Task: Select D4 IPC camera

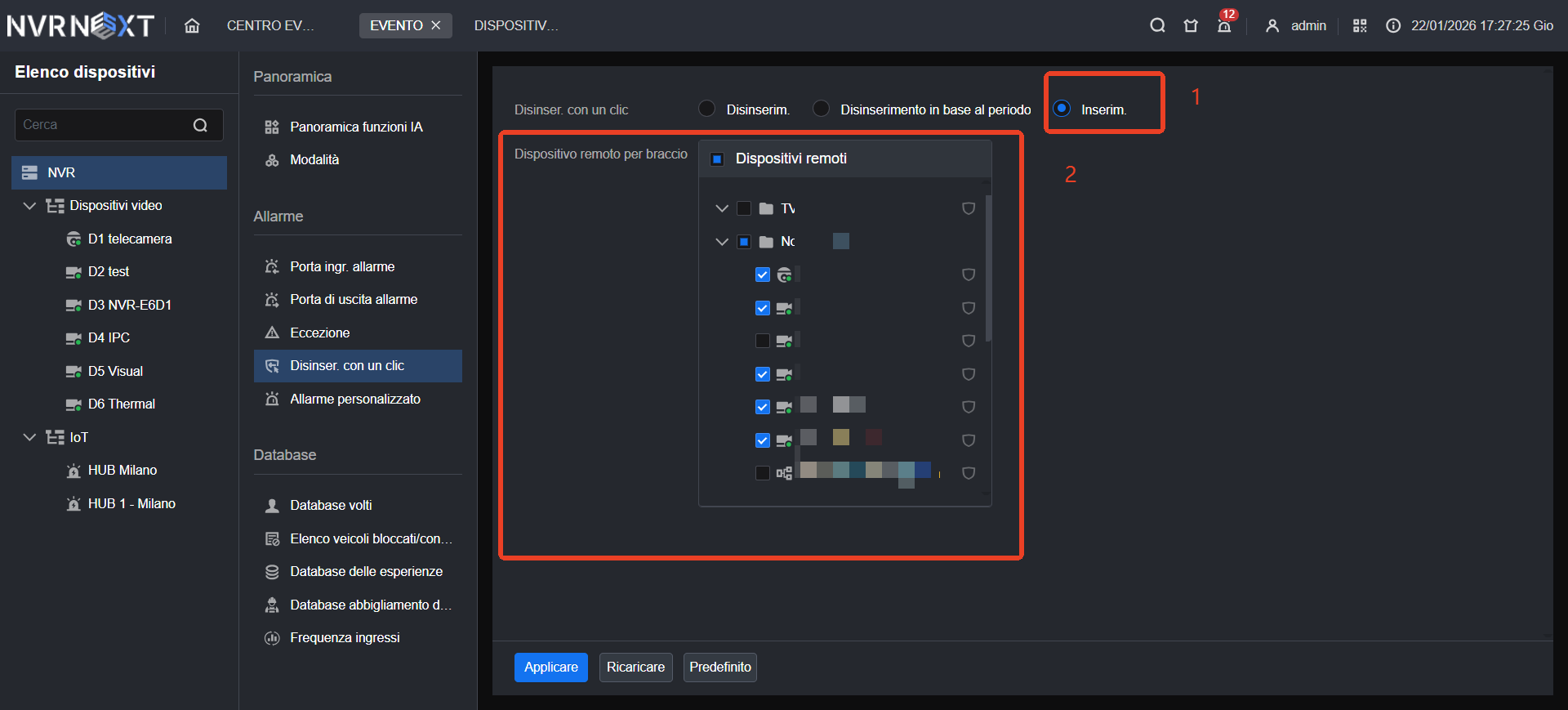Action: [97, 337]
